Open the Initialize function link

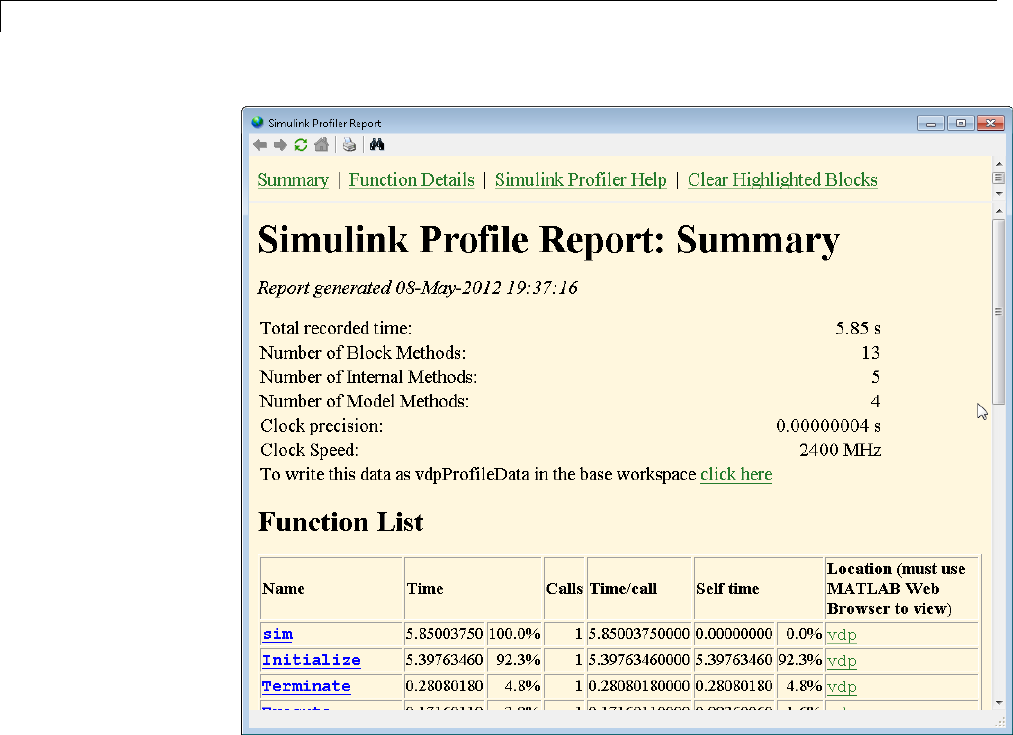pyautogui.click(x=311, y=660)
